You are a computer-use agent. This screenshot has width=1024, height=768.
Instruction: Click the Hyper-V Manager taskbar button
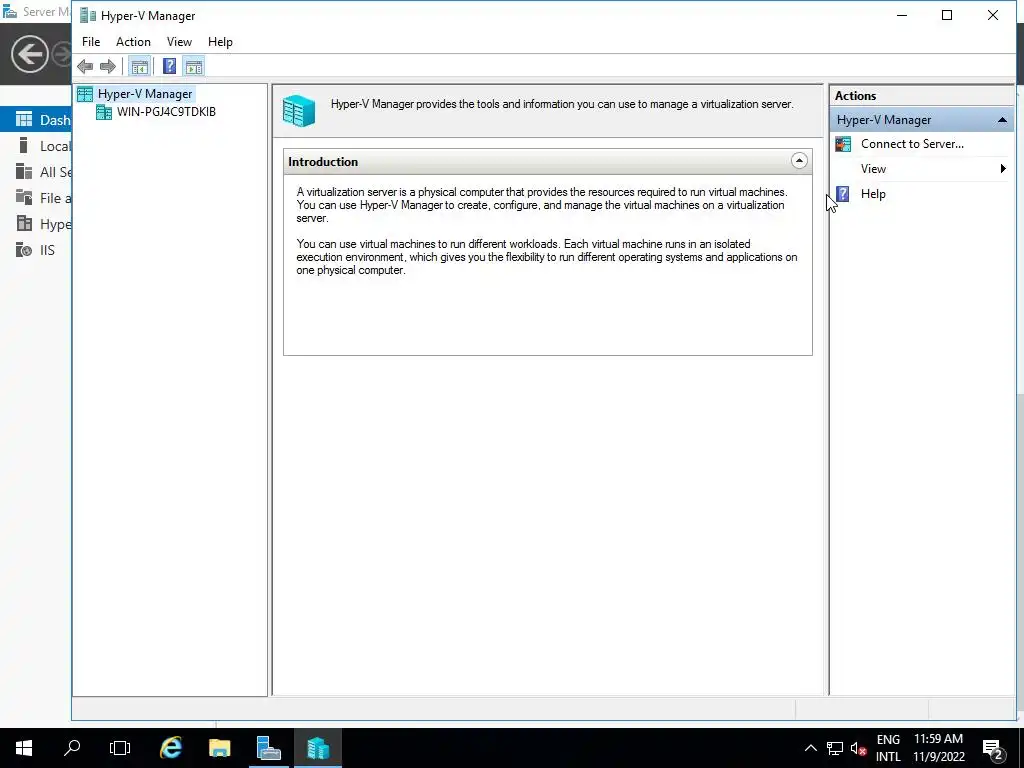pyautogui.click(x=318, y=748)
